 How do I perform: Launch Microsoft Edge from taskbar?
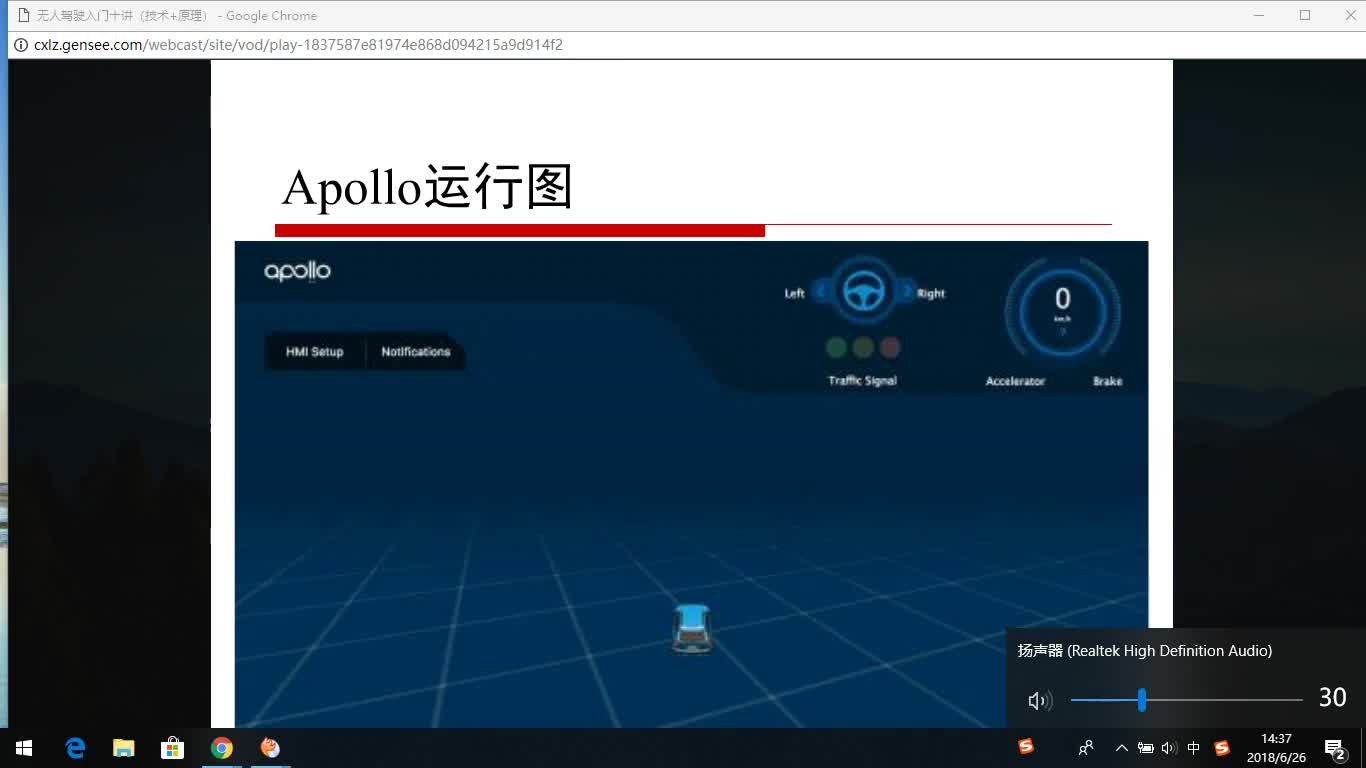pyautogui.click(x=75, y=748)
